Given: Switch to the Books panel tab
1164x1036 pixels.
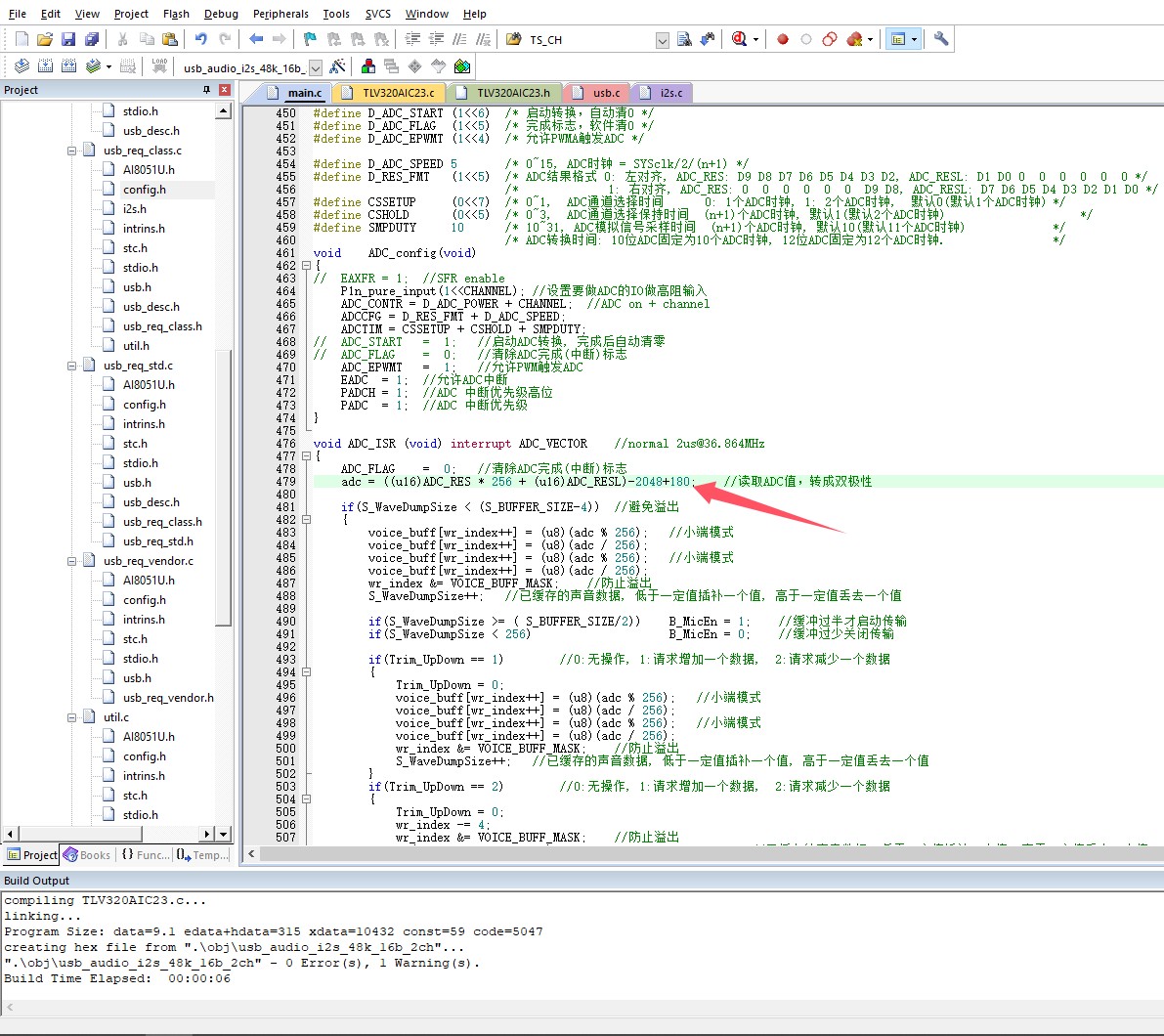Looking at the screenshot, I should pyautogui.click(x=87, y=855).
